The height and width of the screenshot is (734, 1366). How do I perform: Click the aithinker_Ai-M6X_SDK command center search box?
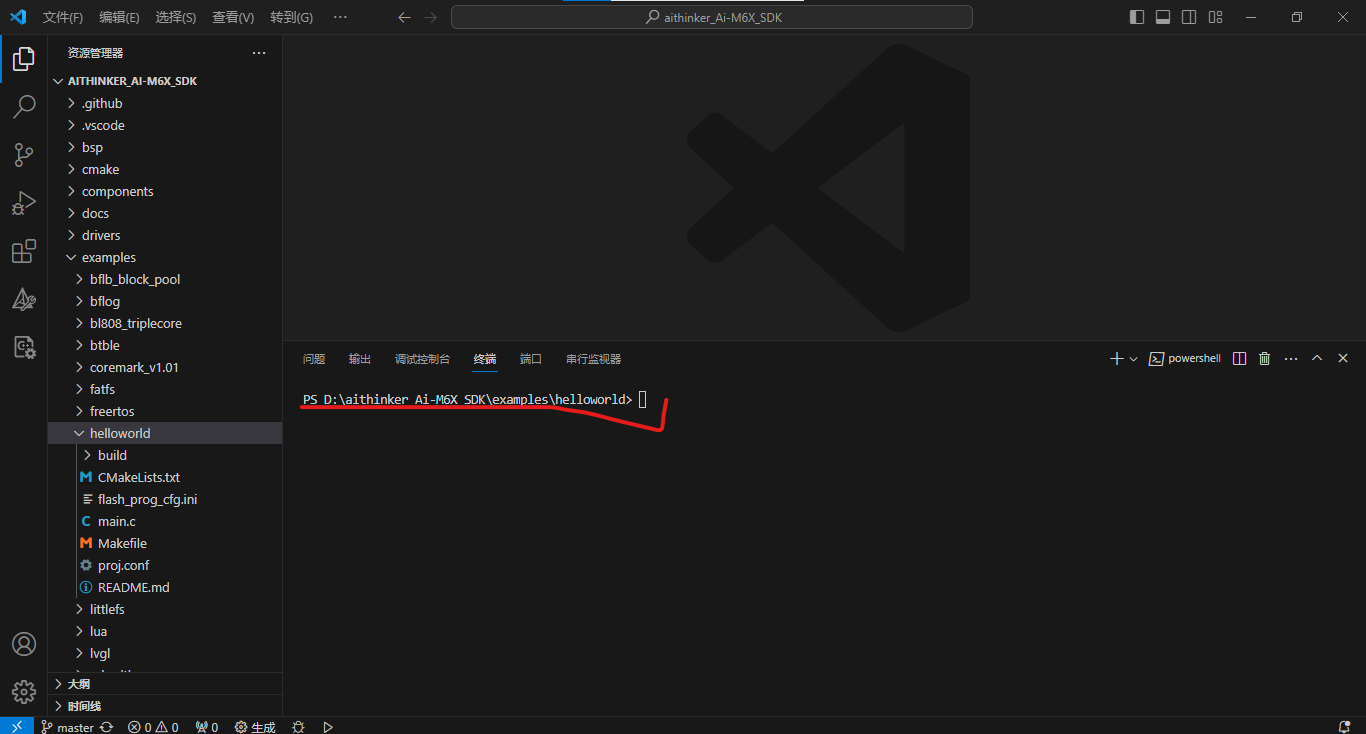click(712, 17)
